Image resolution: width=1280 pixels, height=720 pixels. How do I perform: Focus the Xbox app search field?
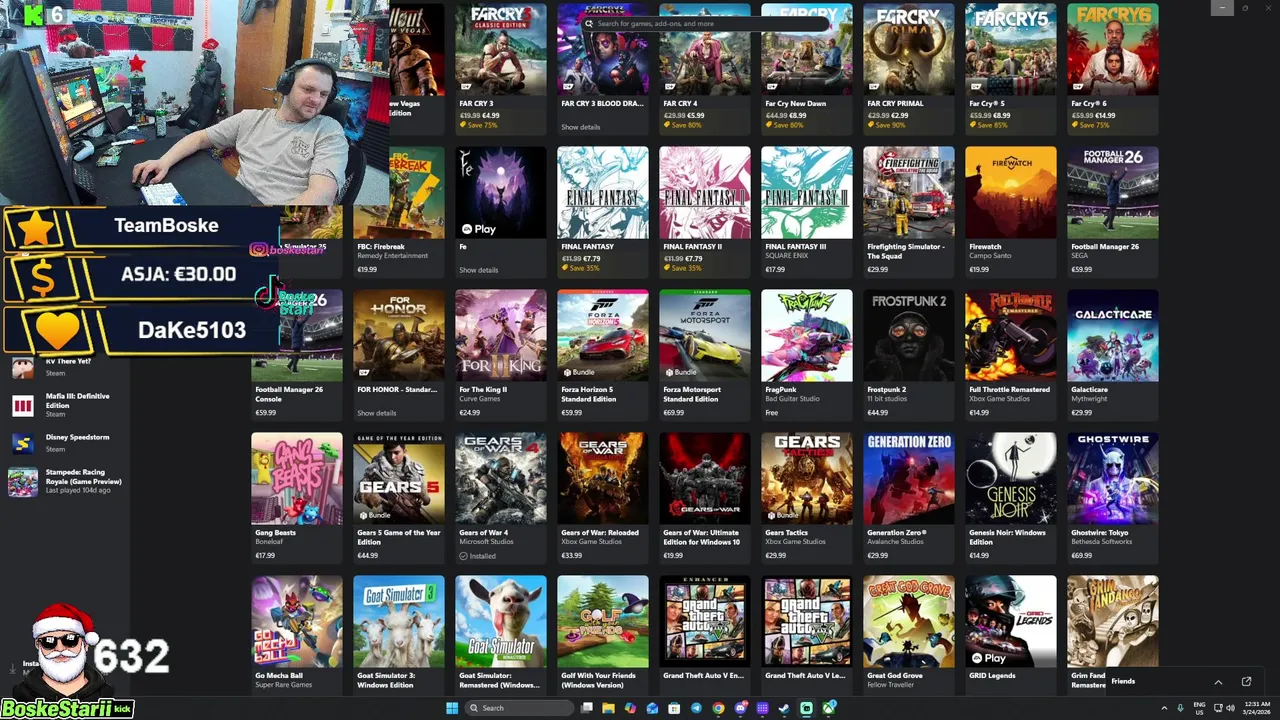705,23
